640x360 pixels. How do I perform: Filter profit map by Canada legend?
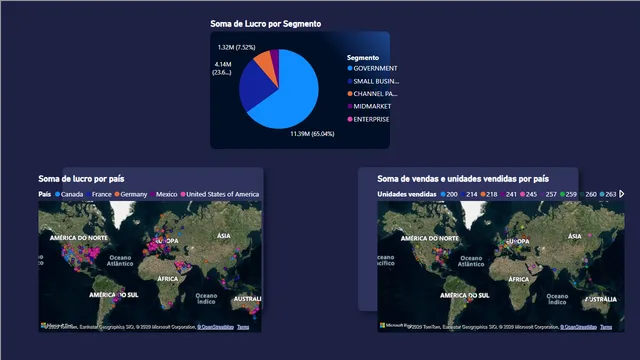pyautogui.click(x=69, y=194)
